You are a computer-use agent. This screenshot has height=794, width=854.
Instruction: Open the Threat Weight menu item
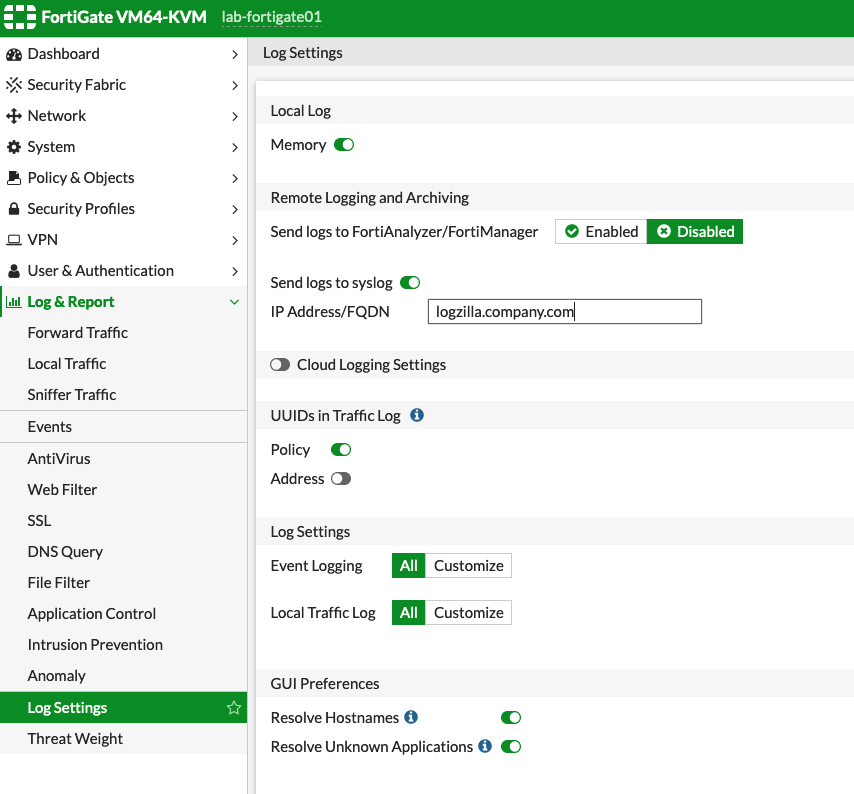tap(75, 739)
